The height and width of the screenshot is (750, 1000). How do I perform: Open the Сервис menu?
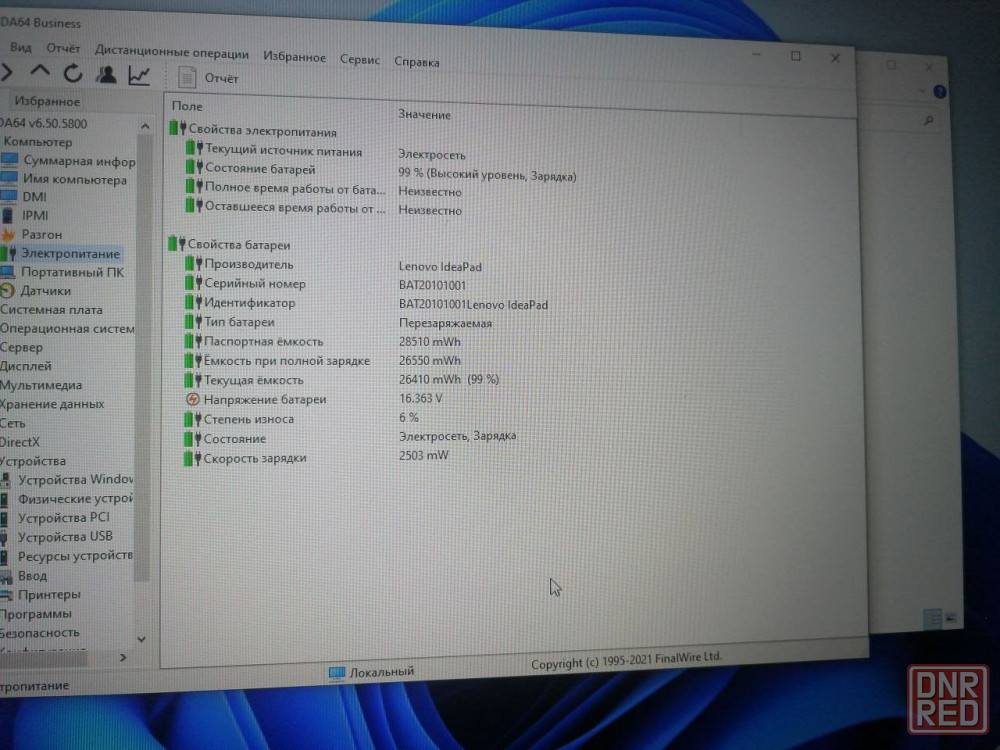tap(359, 60)
